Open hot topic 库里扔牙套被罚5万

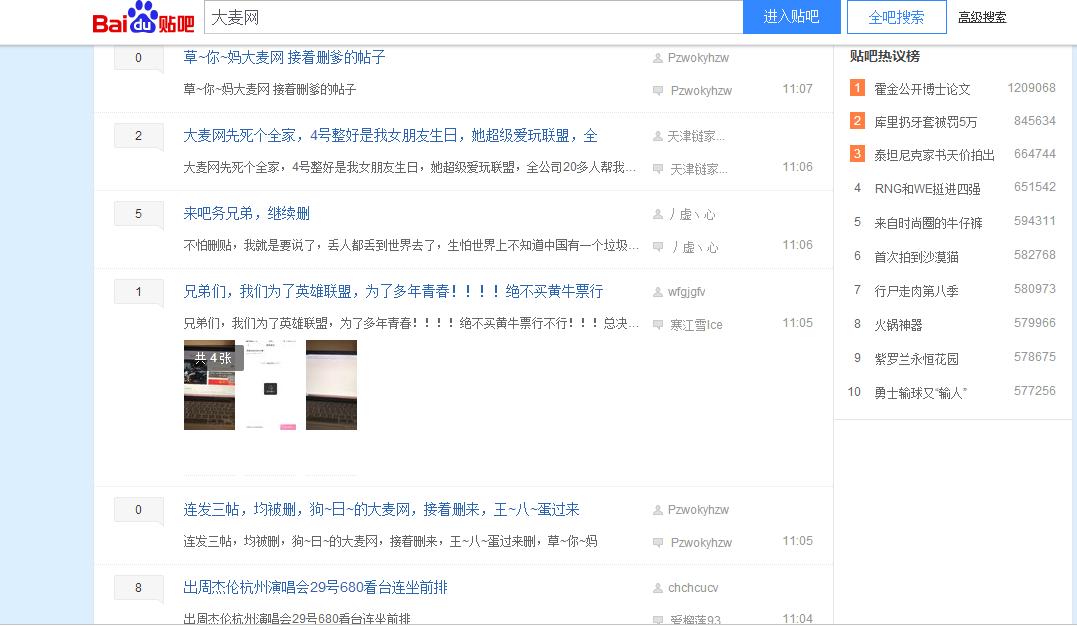point(925,122)
